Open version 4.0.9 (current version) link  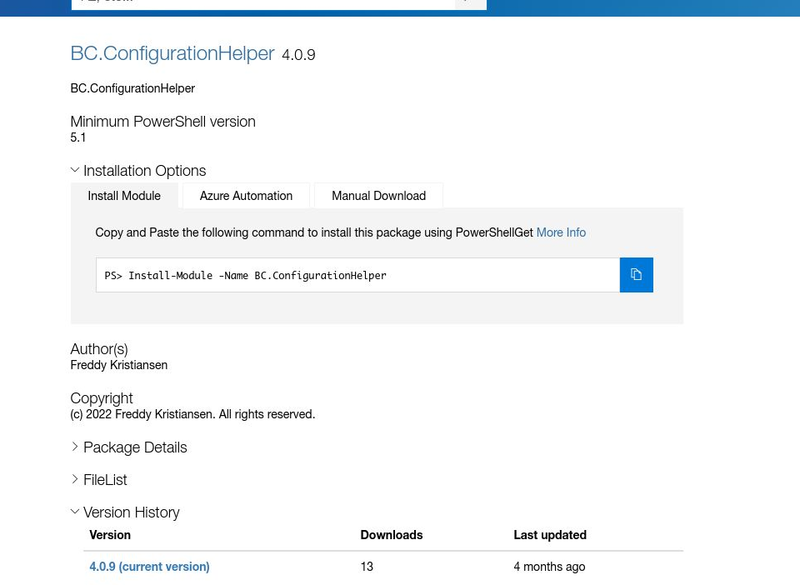(x=149, y=567)
